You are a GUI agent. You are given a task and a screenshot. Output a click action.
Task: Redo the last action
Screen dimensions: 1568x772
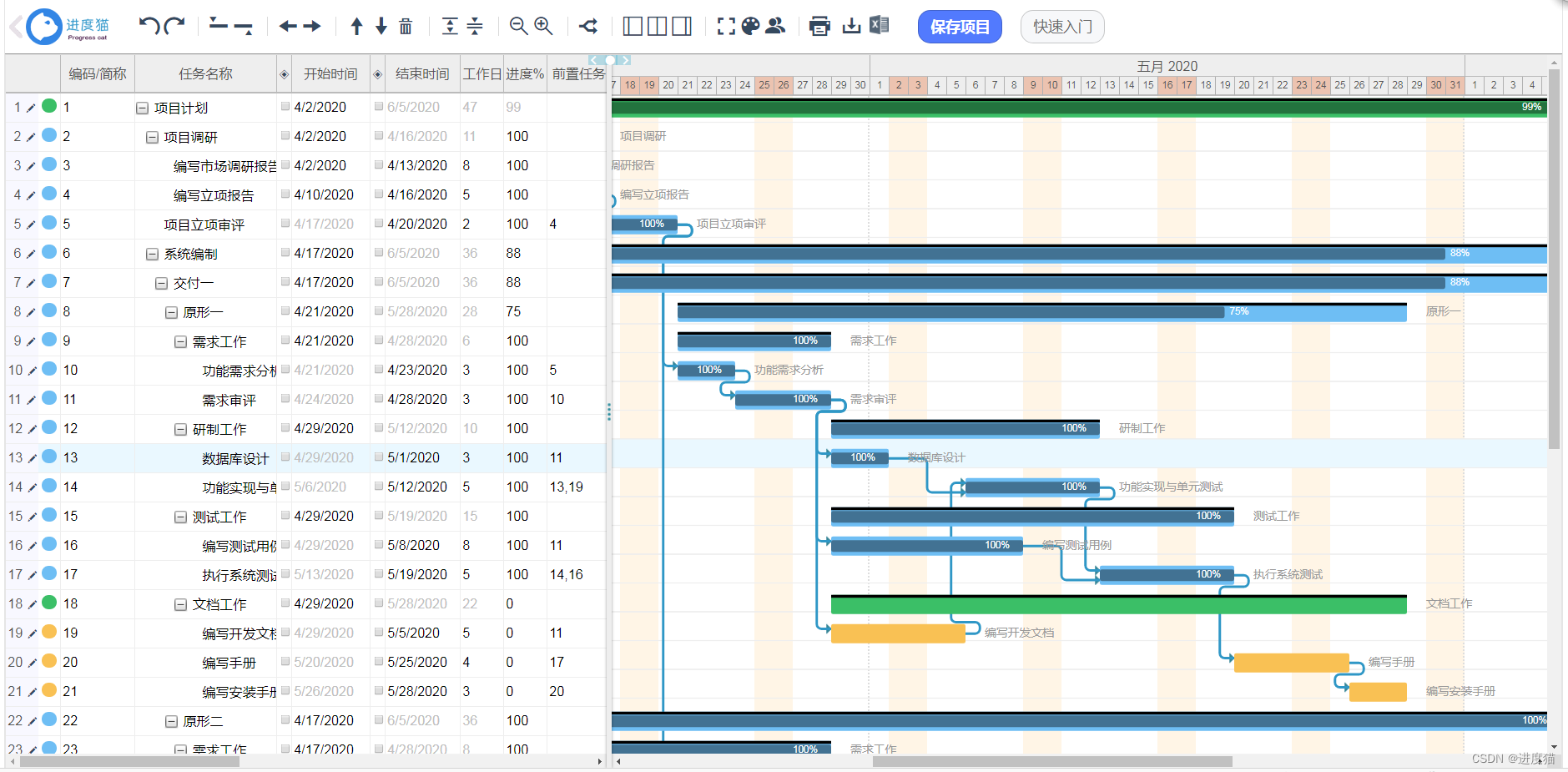pos(174,26)
